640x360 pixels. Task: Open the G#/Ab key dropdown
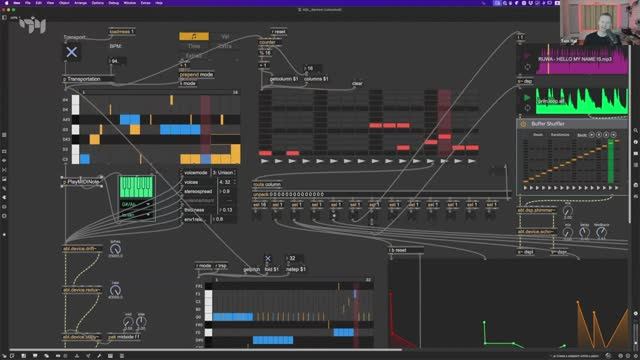coord(136,204)
